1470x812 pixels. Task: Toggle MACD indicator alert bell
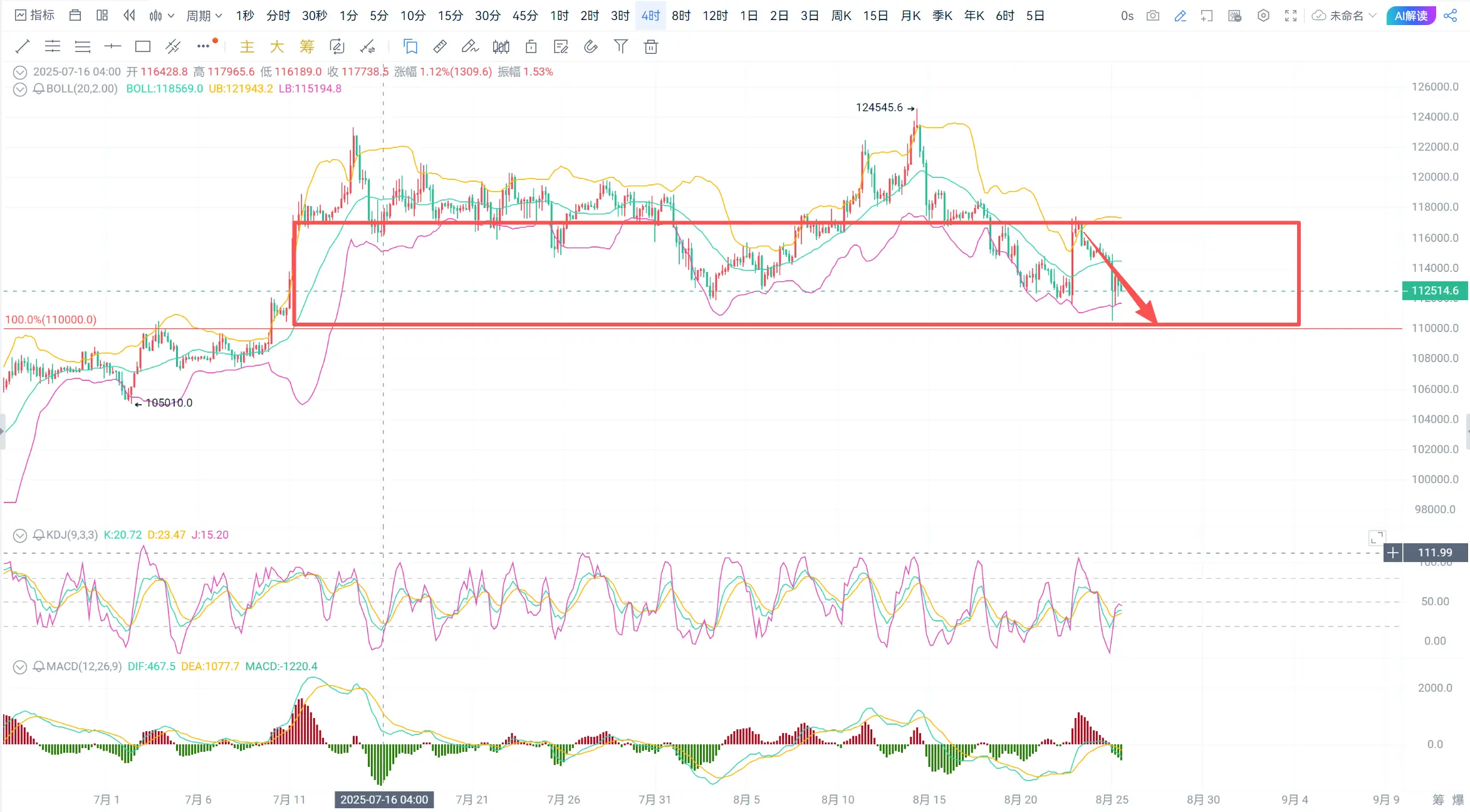tap(39, 667)
